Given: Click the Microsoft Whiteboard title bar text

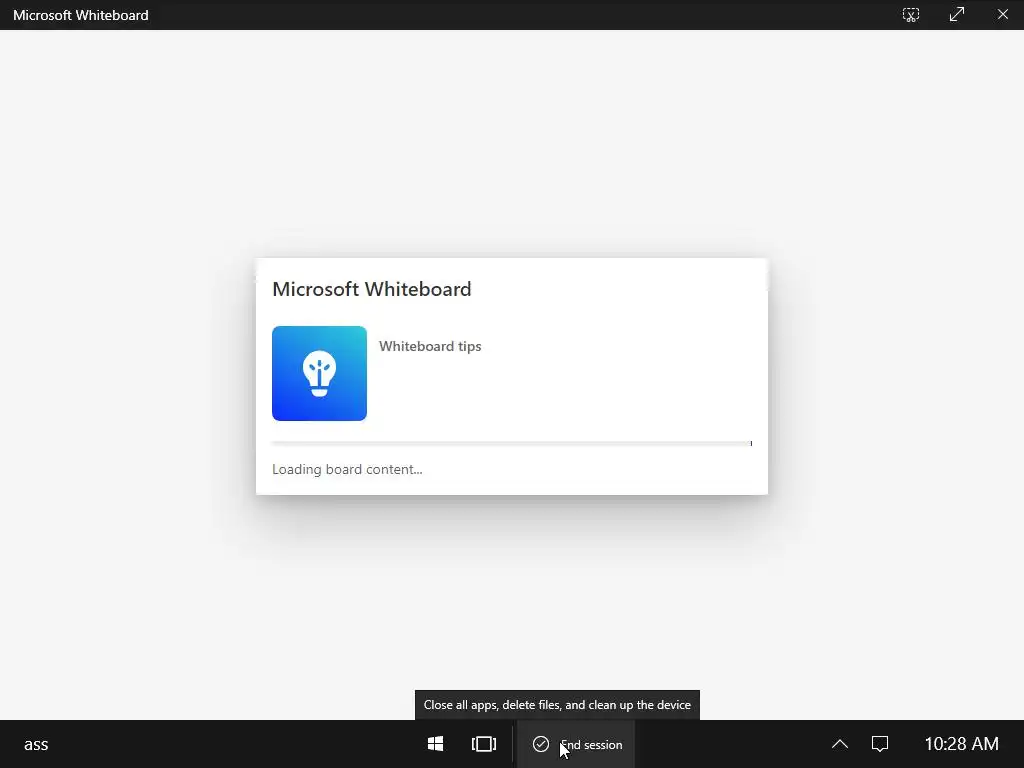Looking at the screenshot, I should point(81,15).
